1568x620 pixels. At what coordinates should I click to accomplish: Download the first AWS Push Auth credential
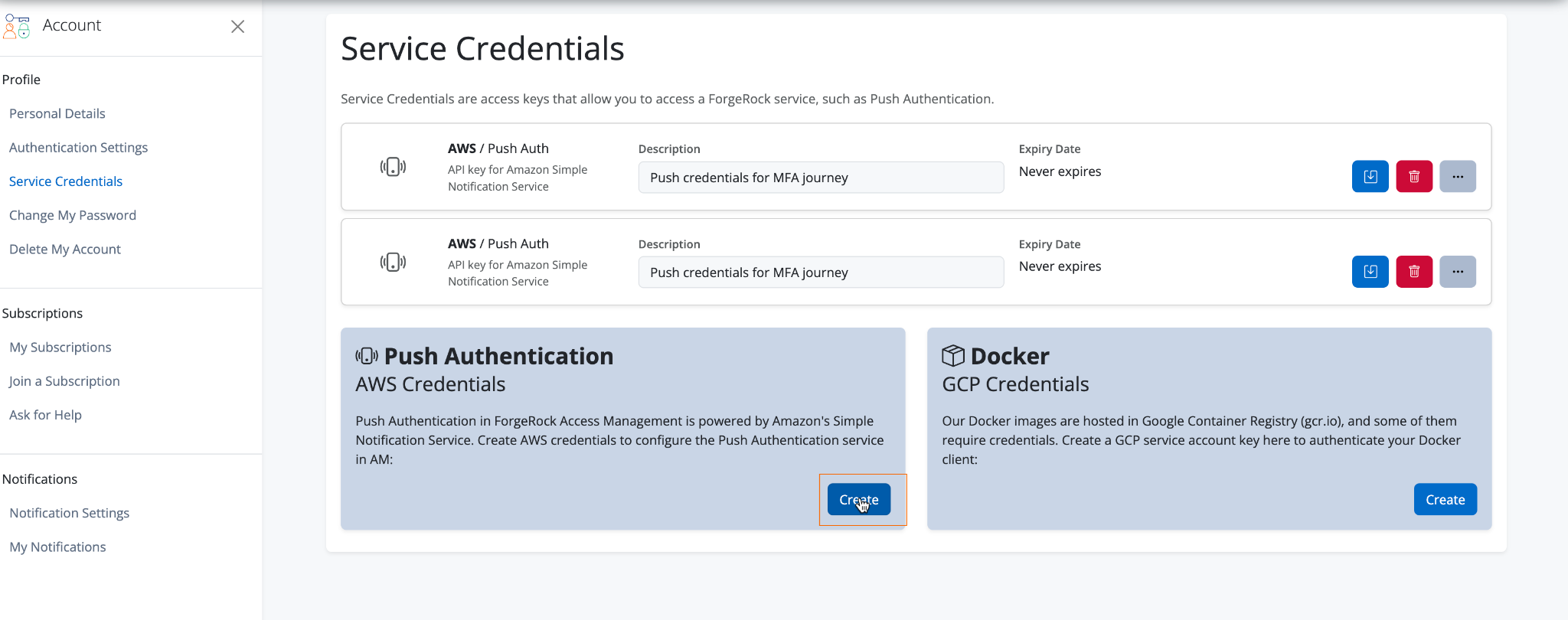1370,177
